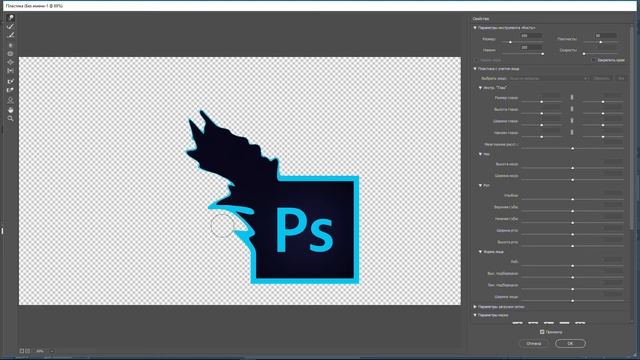Screen dimensions: 640x360
Task: Collapse the Форма лица subsection
Action: 480,252
